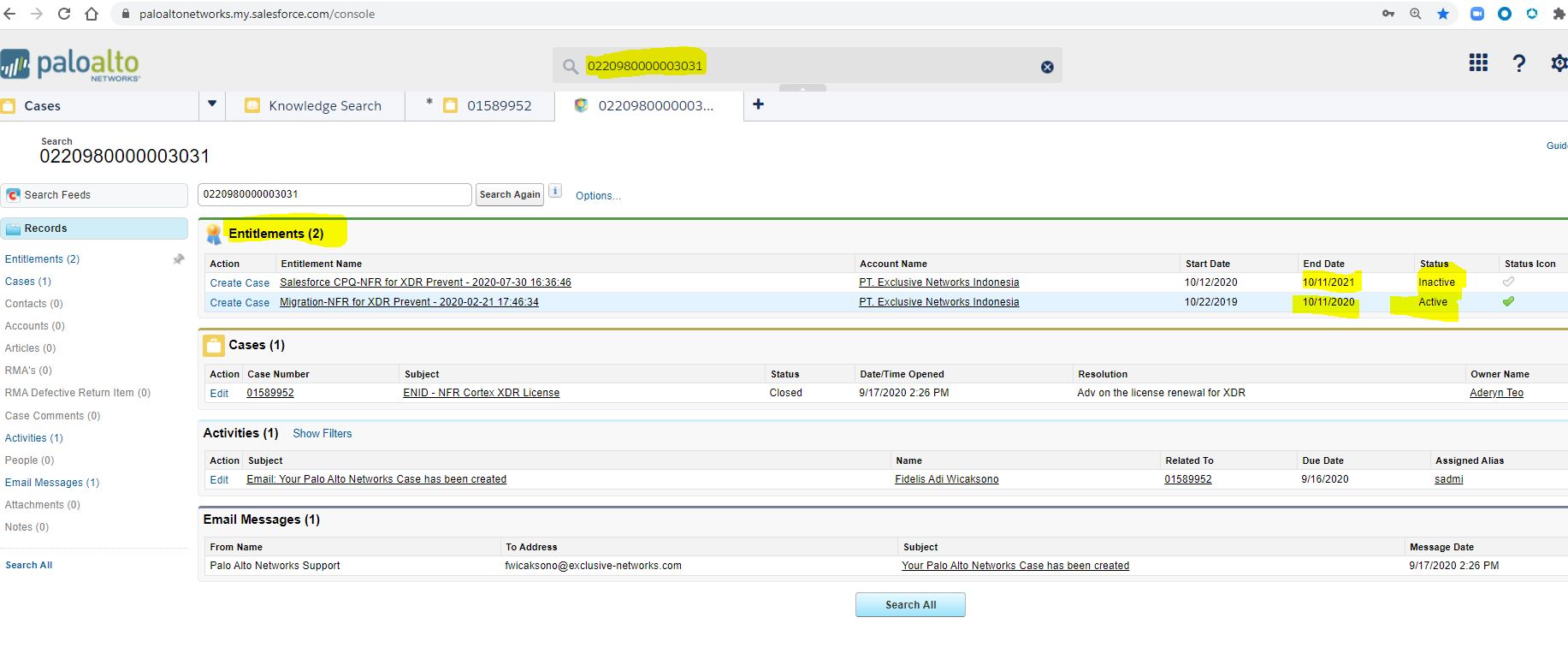Sort cases by Date/Time Opened column
Screen dimensions: 1568x665
902,374
